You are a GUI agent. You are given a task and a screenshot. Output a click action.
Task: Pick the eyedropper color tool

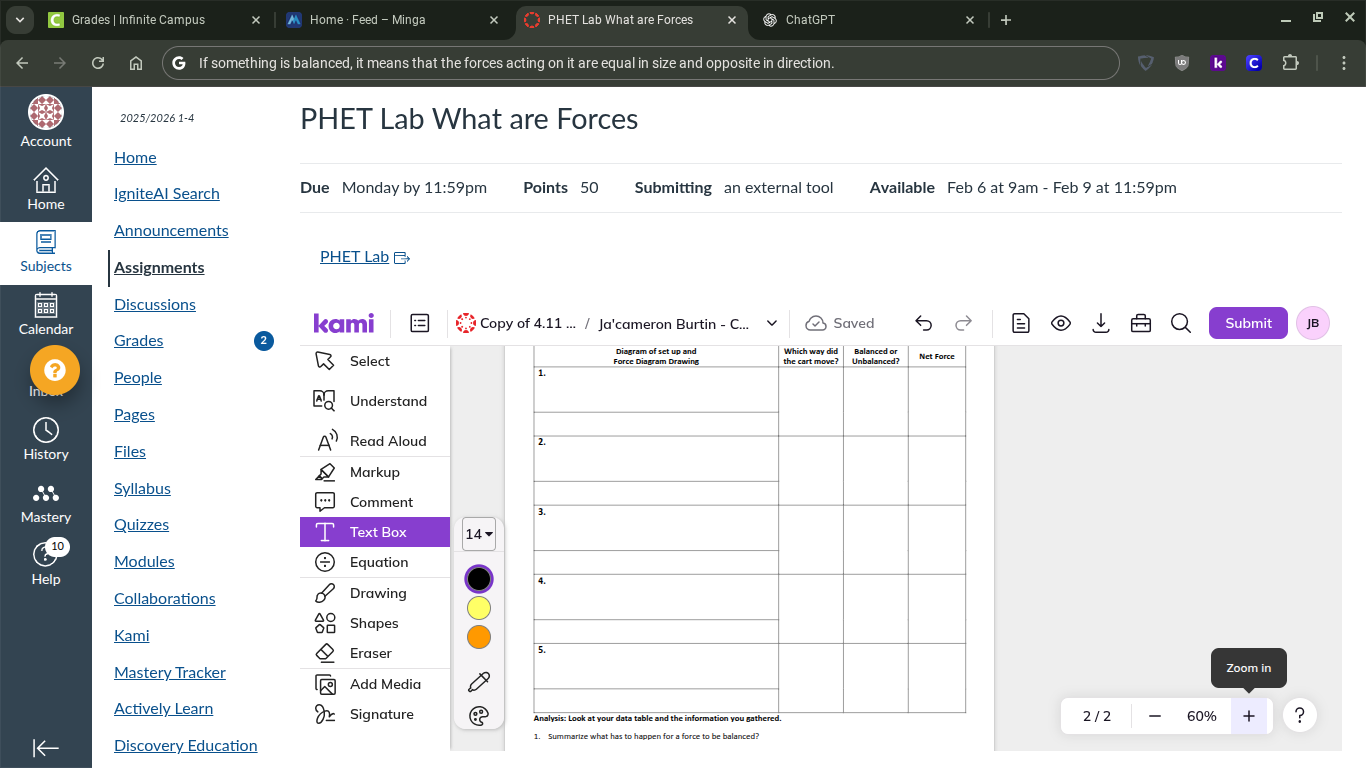click(478, 681)
